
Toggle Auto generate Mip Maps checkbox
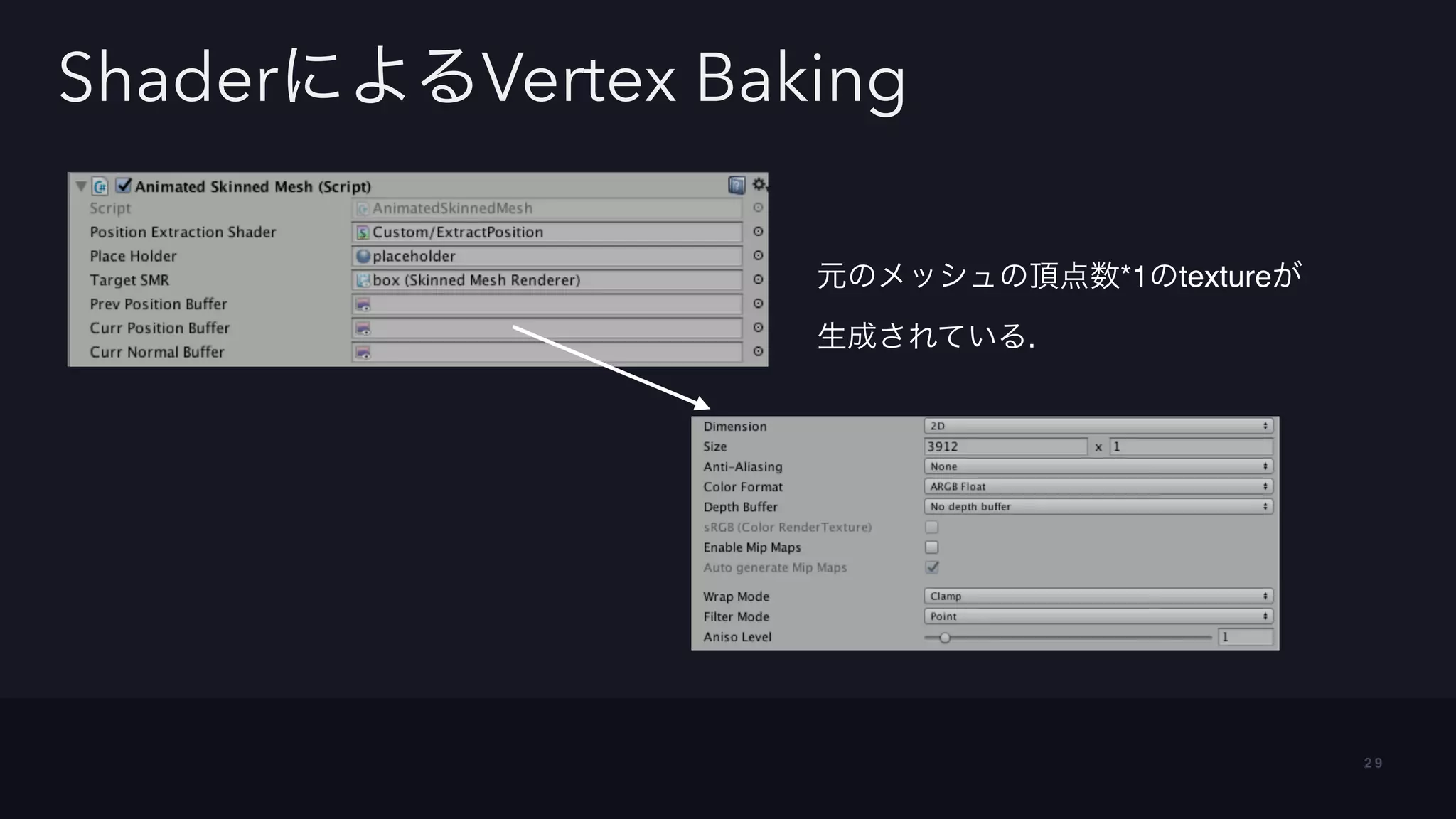point(932,567)
